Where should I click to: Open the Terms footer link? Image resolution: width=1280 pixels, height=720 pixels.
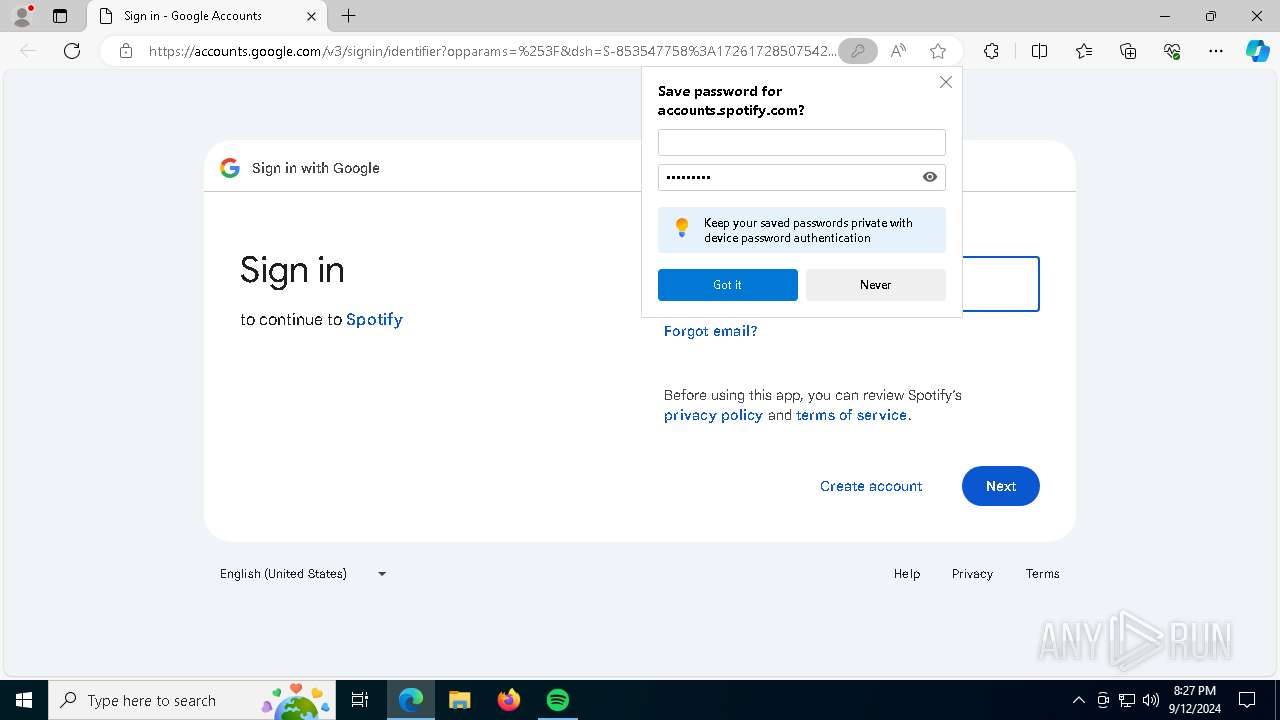click(1042, 574)
